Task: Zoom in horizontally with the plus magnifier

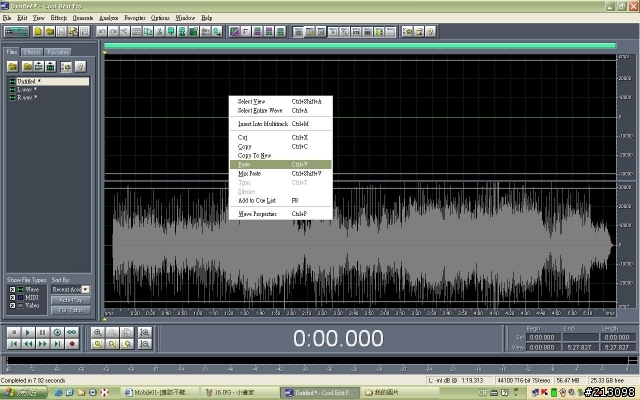Action: pos(98,332)
